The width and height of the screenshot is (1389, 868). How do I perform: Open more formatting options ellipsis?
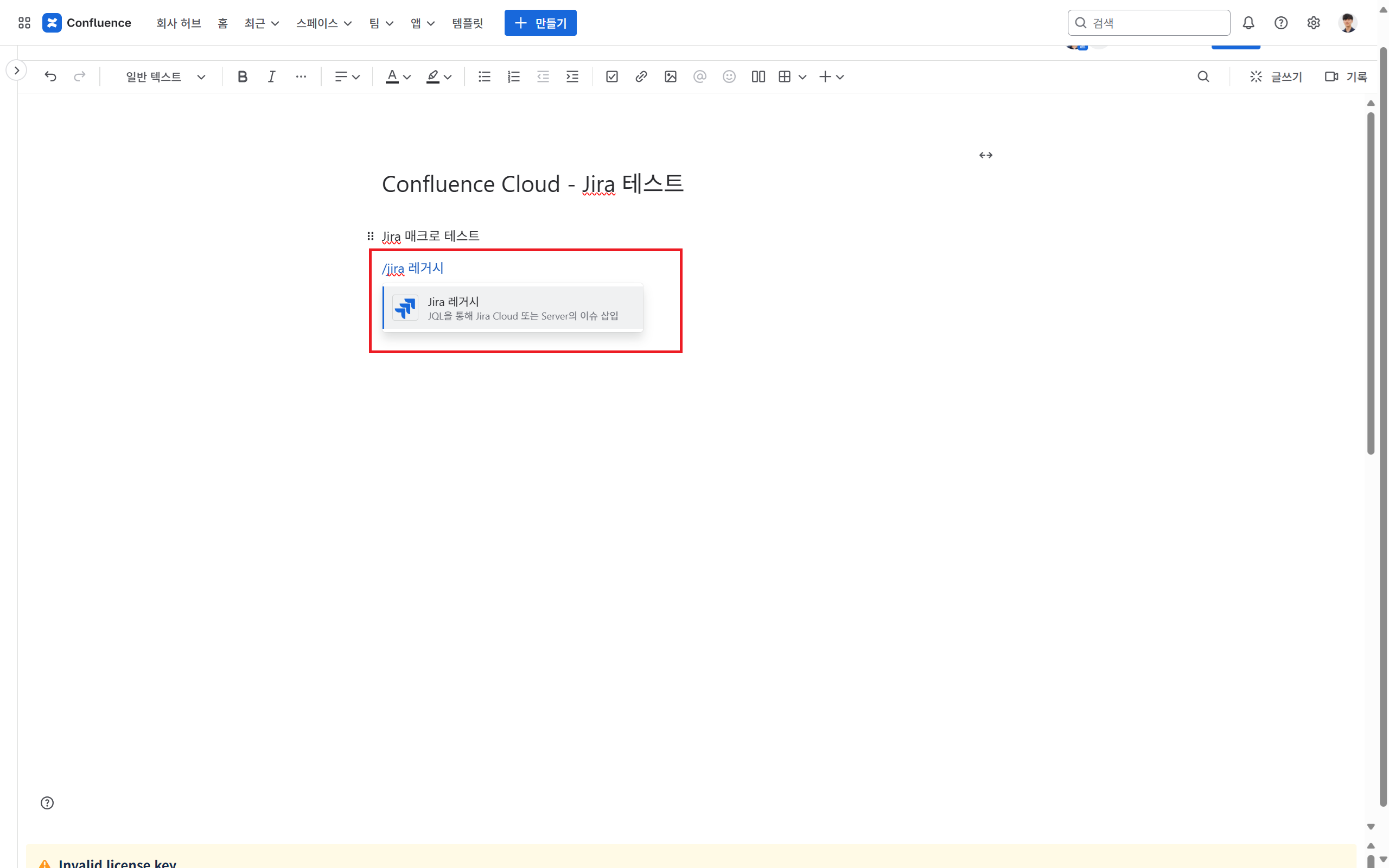[x=301, y=76]
